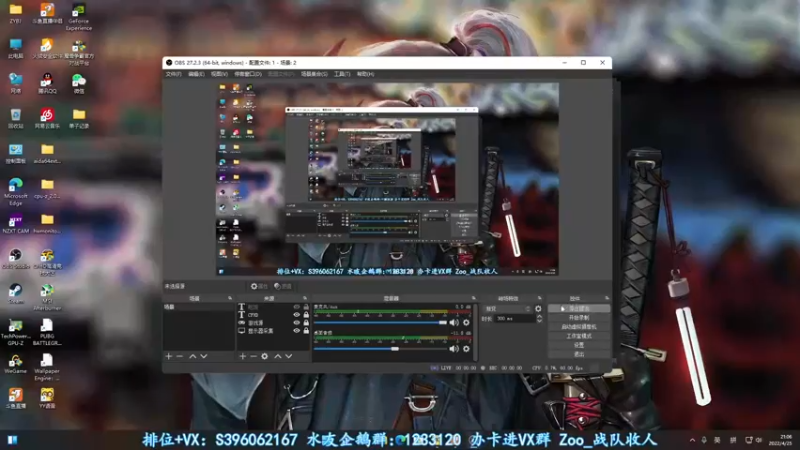800x450 pixels.
Task: Toggle lock on 显示器采集 source
Action: tap(306, 331)
